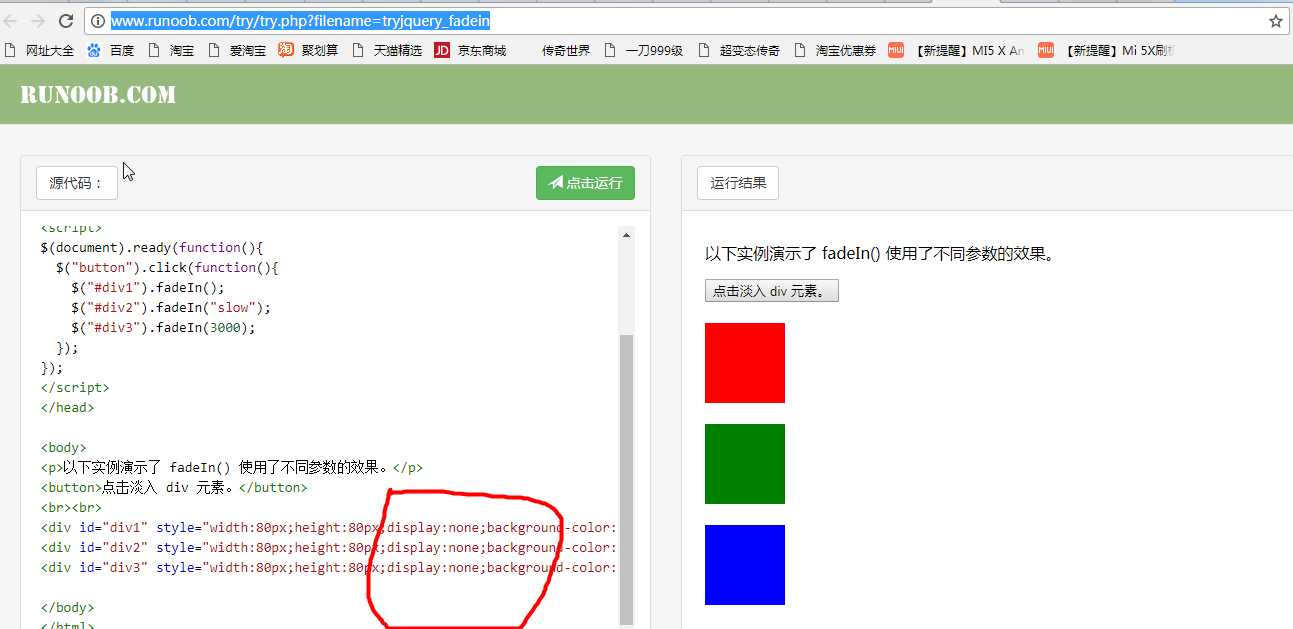Open the Mi 5X bookmark
Viewport: 1293px width, 629px height.
tap(1107, 50)
